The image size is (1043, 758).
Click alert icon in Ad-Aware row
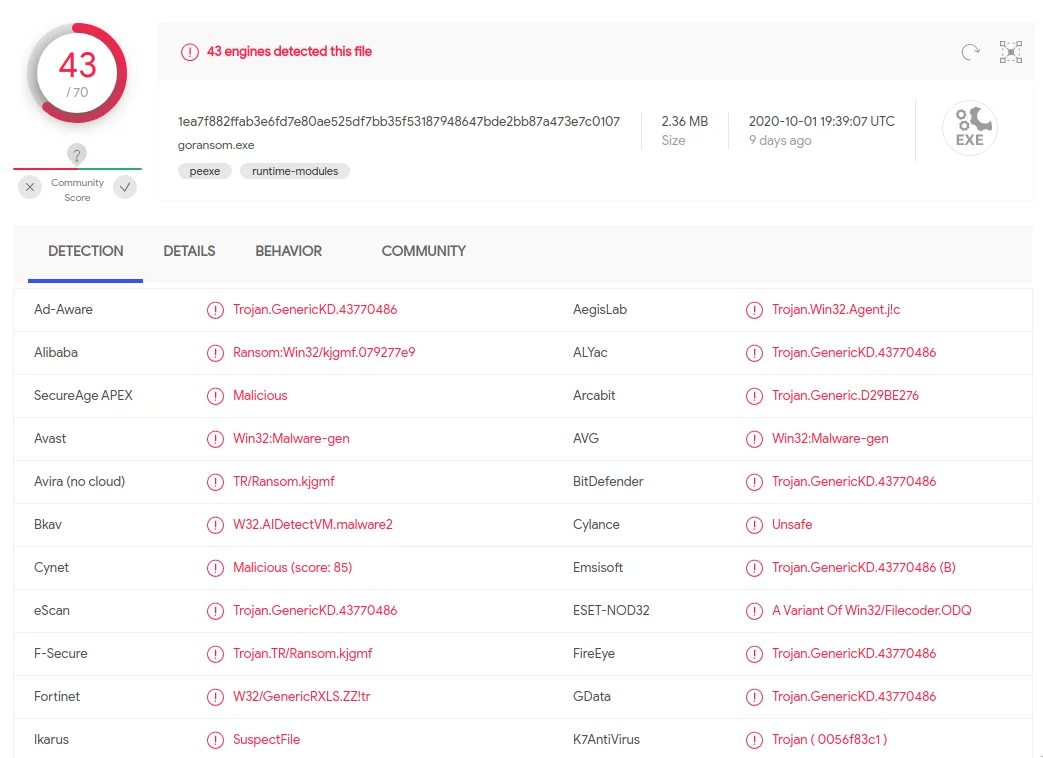click(x=215, y=310)
